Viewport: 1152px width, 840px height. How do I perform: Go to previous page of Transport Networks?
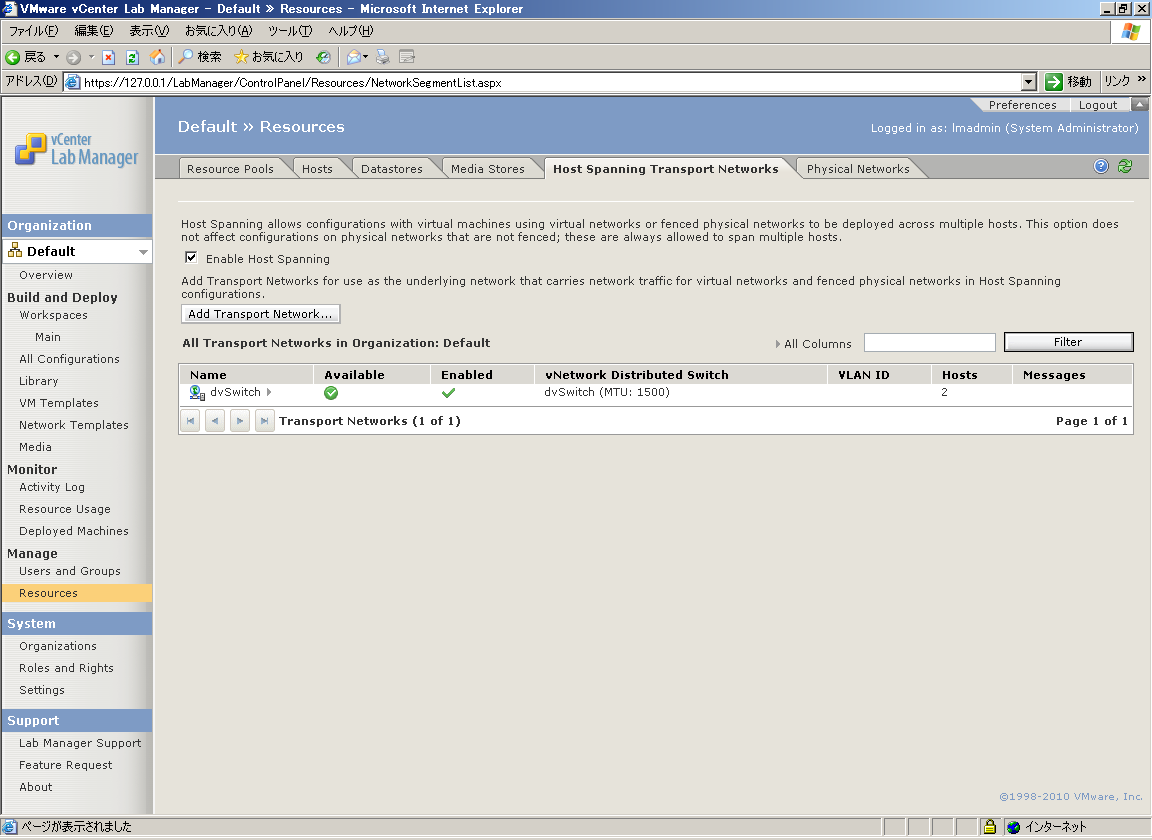[215, 421]
